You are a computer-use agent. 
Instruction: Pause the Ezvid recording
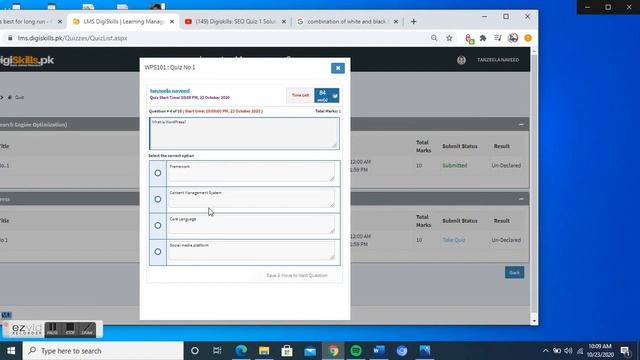click(x=52, y=329)
